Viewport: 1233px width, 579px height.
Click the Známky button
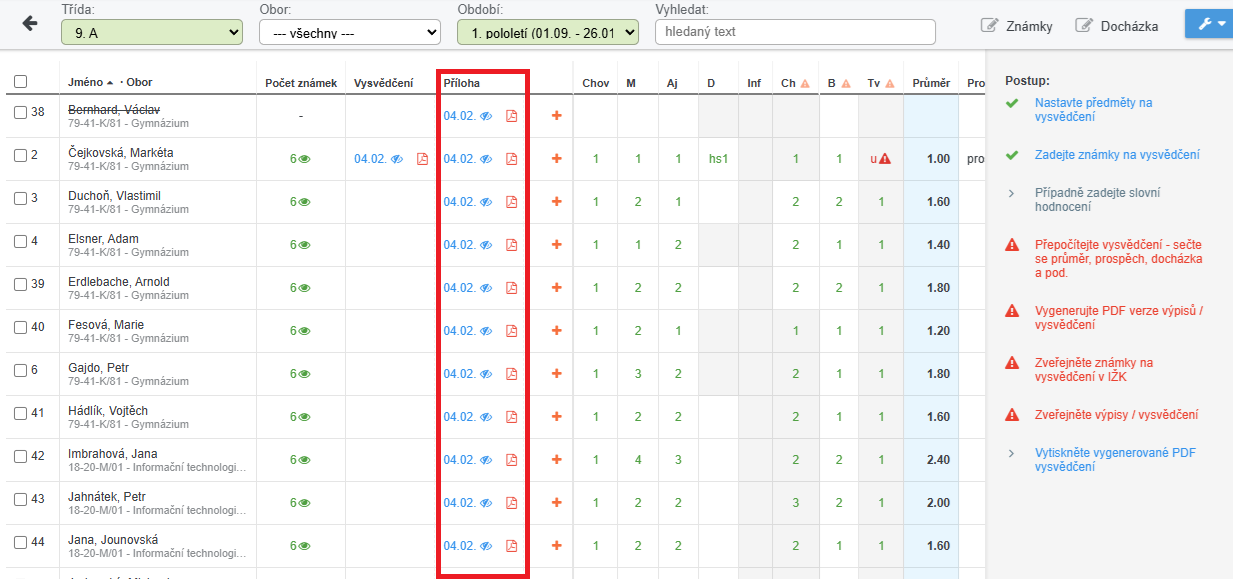pos(1017,26)
